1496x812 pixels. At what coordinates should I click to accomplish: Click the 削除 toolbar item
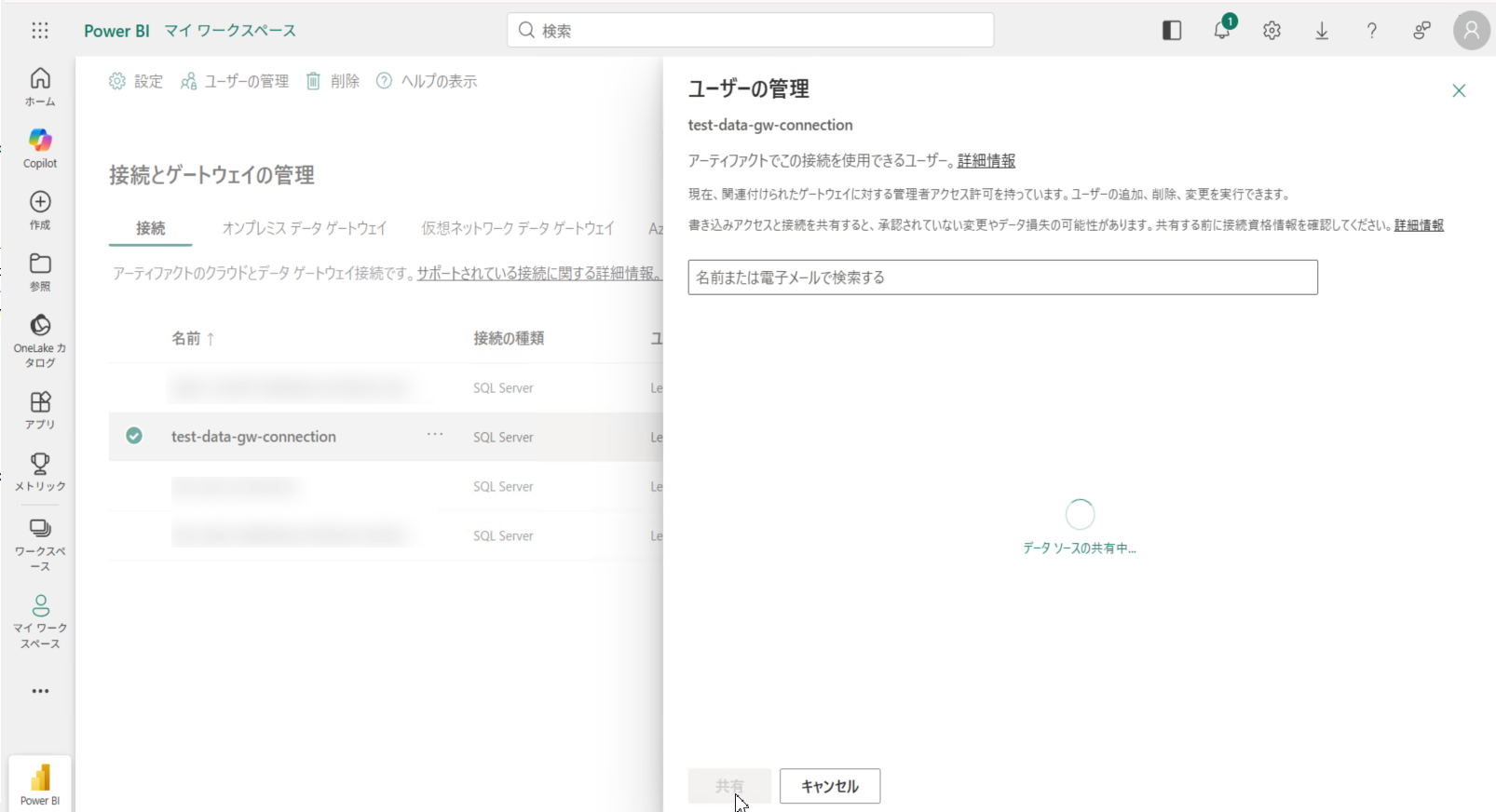coord(333,82)
